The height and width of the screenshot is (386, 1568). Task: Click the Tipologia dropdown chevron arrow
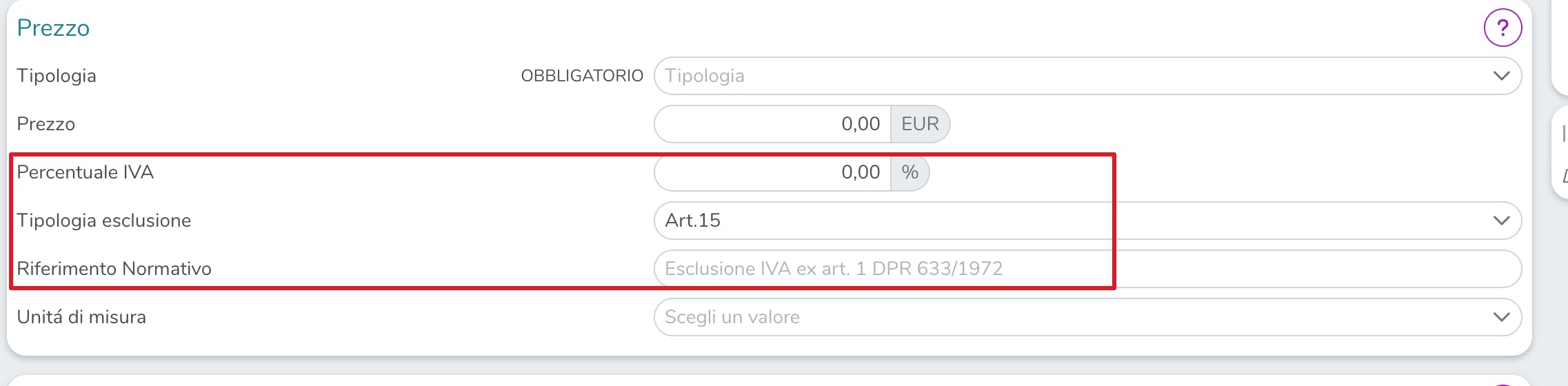click(x=1501, y=76)
